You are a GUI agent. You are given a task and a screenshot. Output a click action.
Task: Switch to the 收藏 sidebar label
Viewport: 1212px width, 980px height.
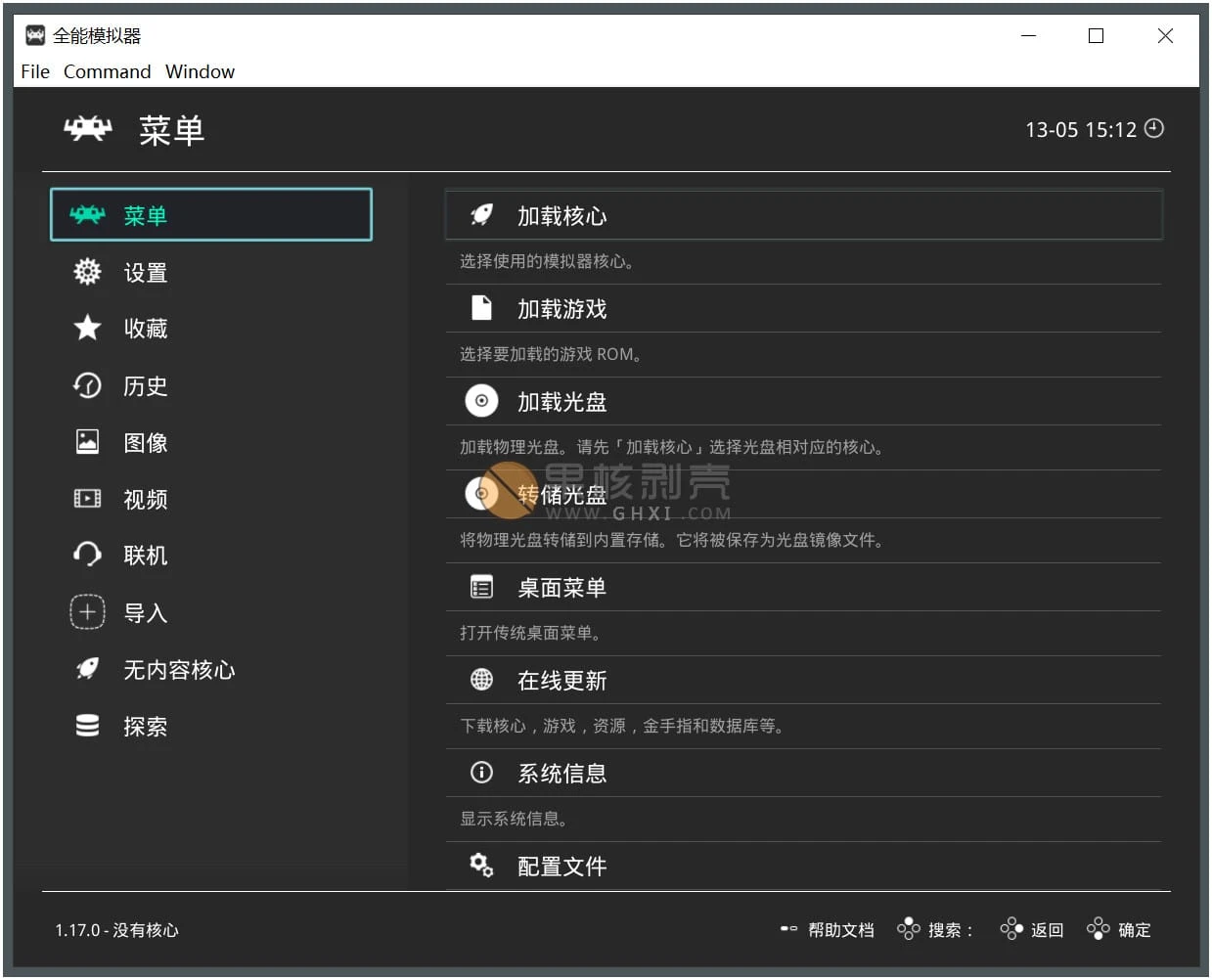coord(146,328)
